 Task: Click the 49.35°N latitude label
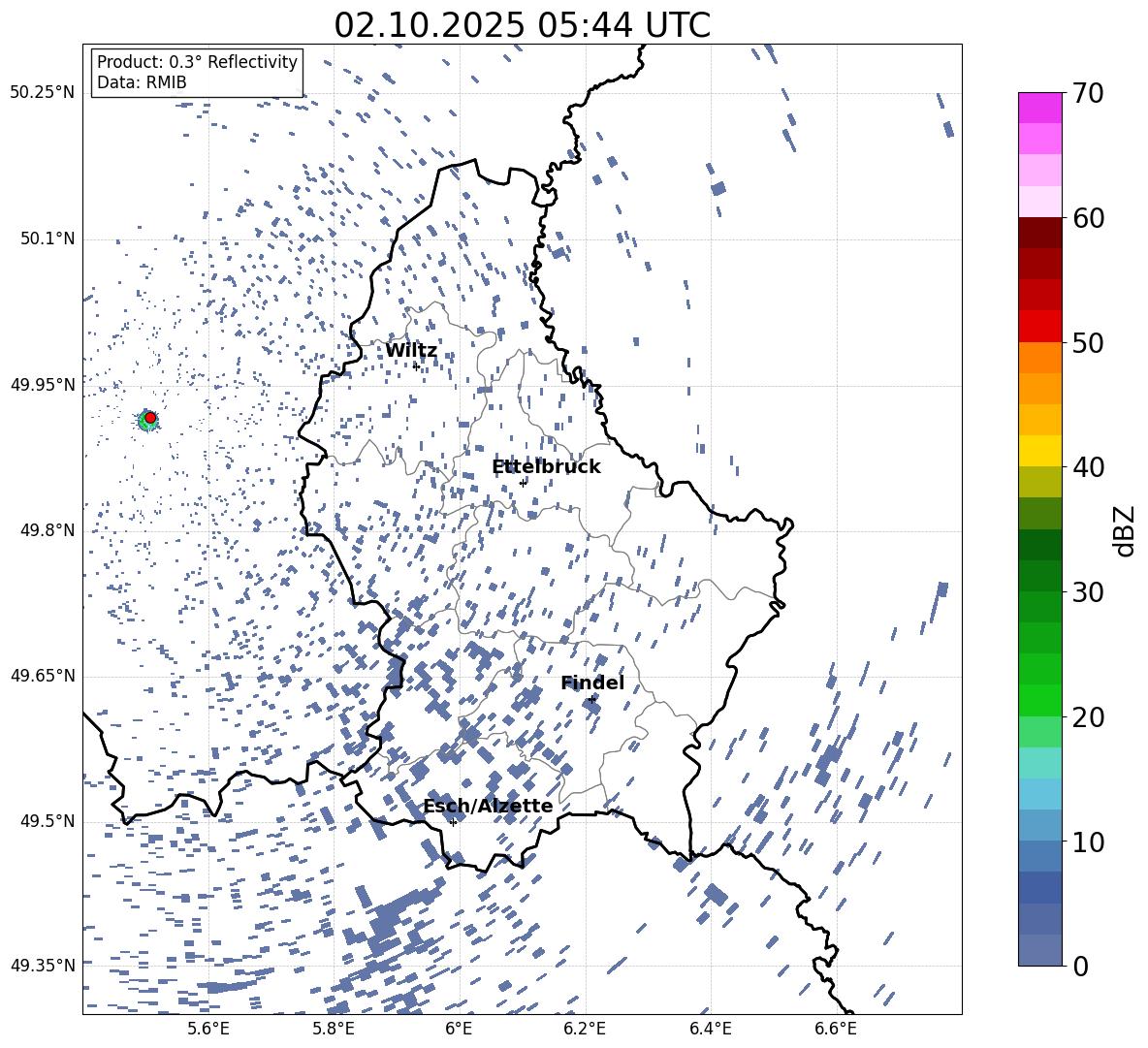(x=43, y=966)
